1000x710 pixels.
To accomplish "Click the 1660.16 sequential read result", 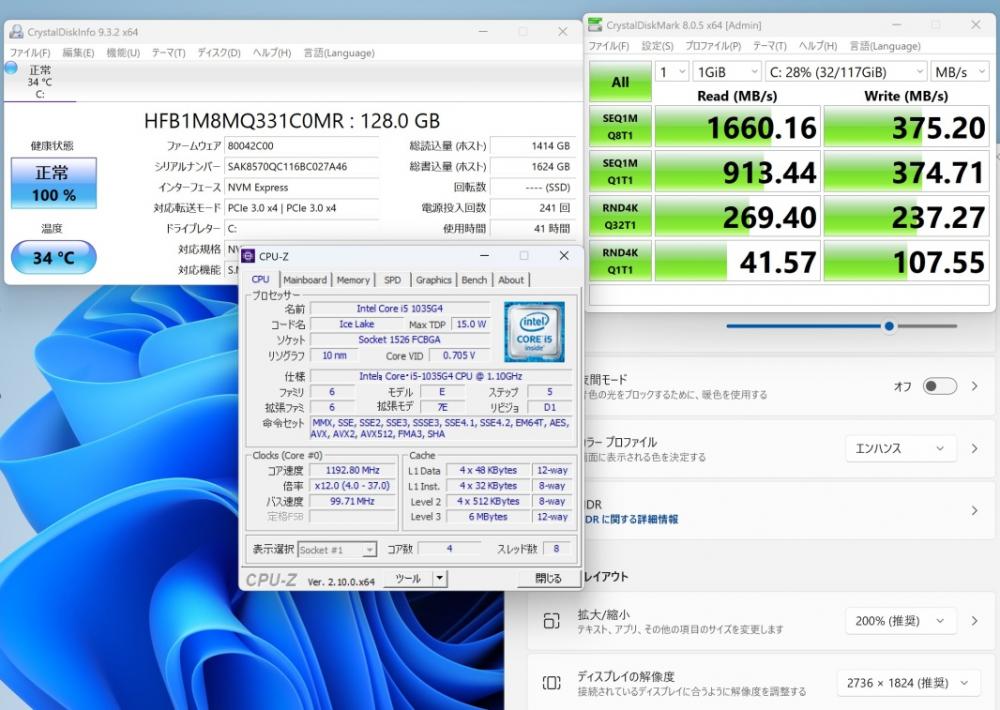I will [737, 126].
